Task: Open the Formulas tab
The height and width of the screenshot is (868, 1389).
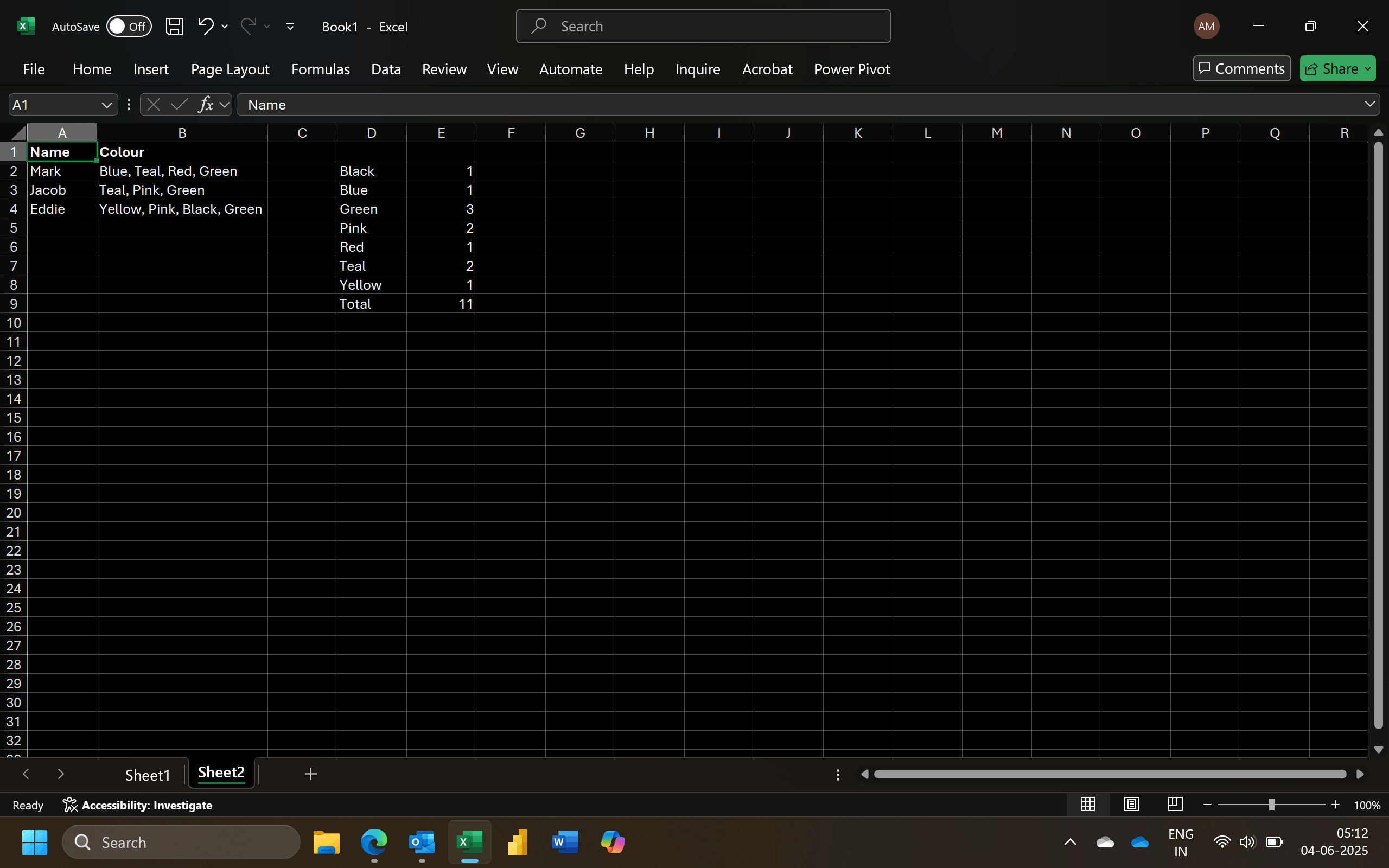Action: [x=320, y=69]
